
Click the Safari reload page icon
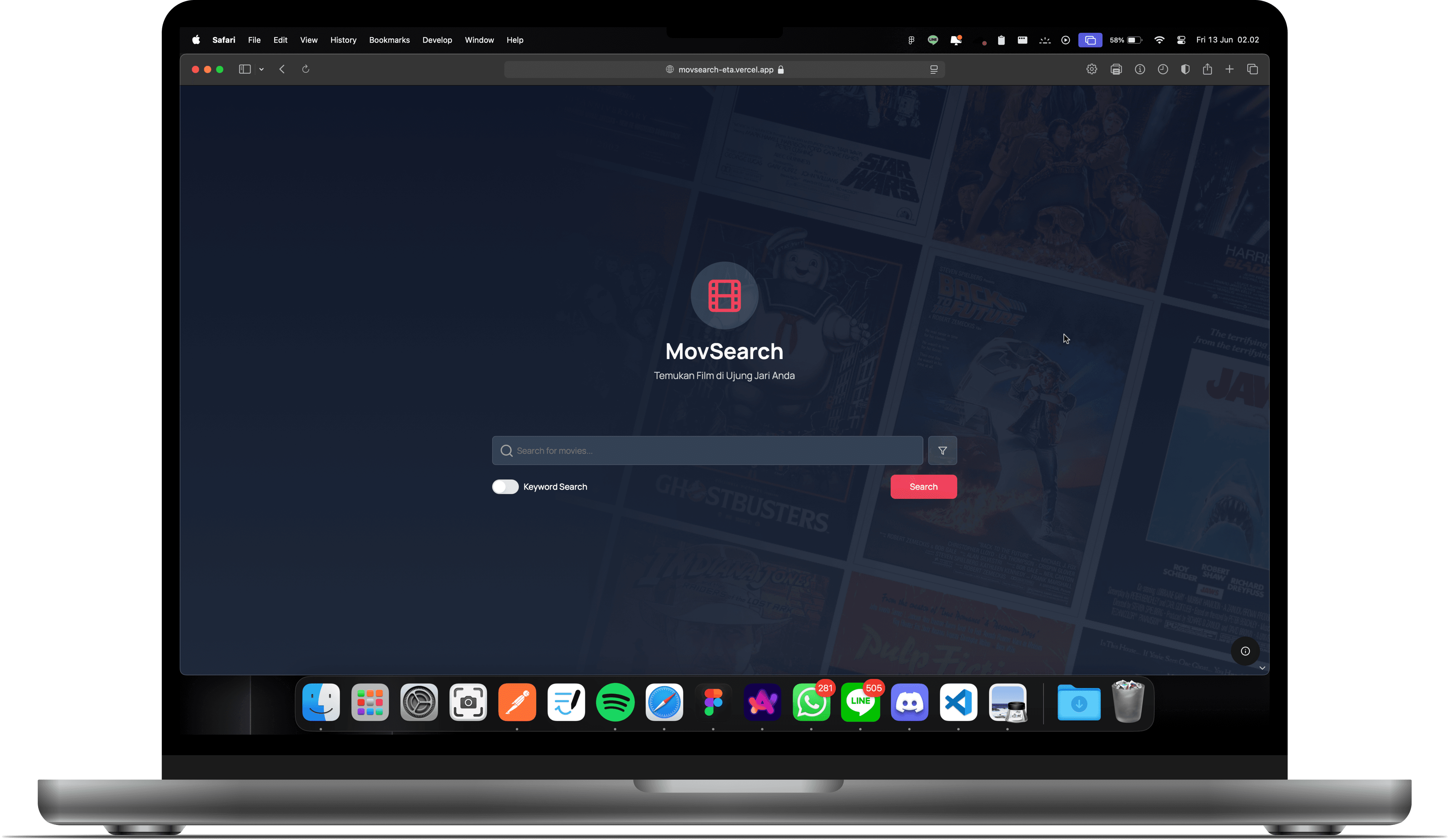point(305,69)
